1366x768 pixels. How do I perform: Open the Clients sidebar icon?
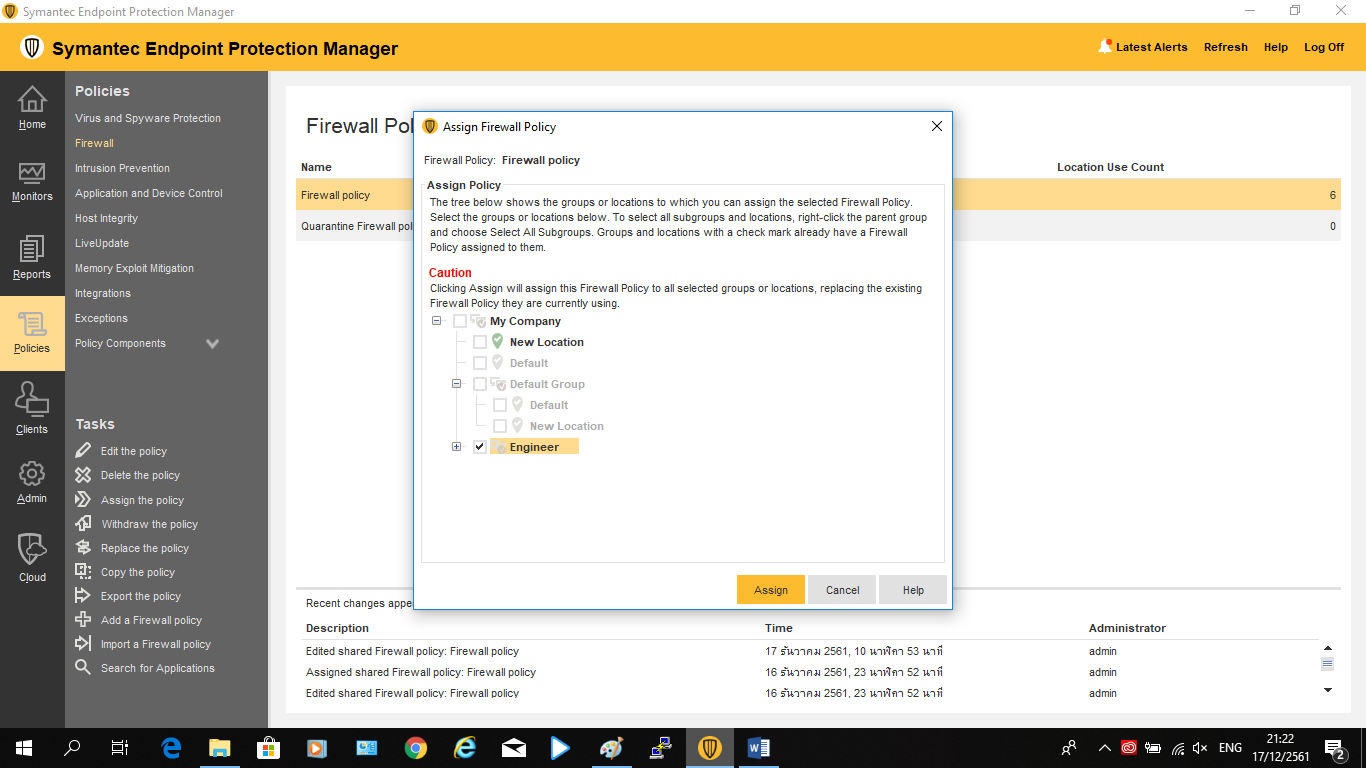(32, 400)
